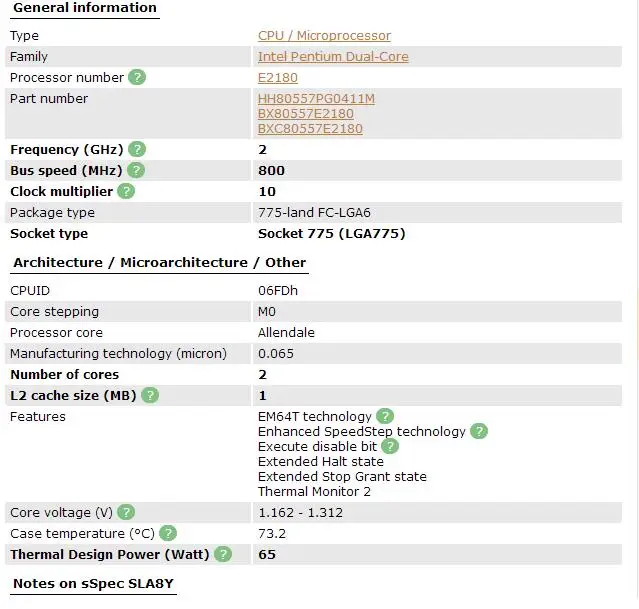Click help icon beside Case temperature
This screenshot has height=609, width=639.
pos(168,533)
